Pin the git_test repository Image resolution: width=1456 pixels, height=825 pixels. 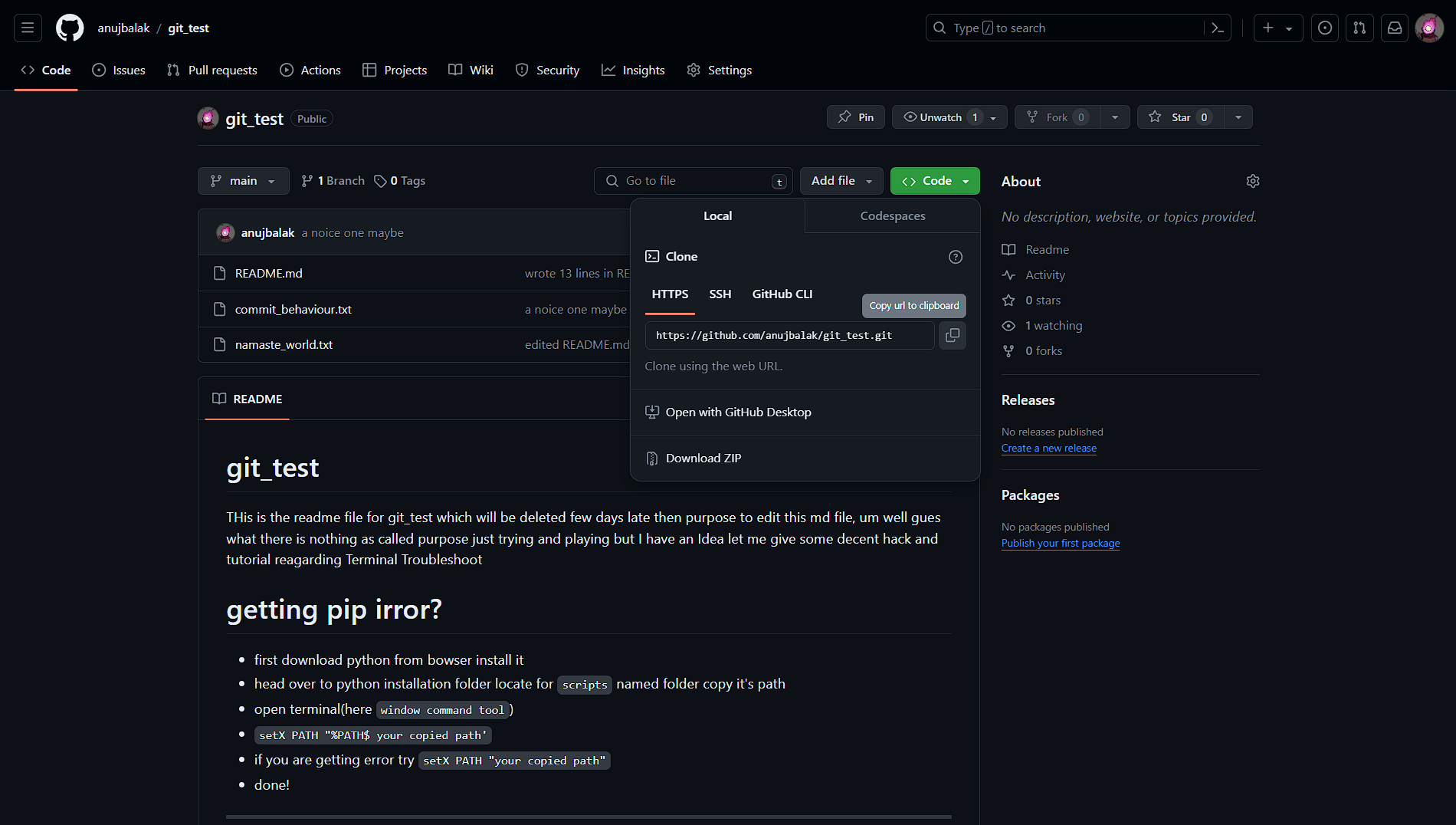[x=856, y=117]
